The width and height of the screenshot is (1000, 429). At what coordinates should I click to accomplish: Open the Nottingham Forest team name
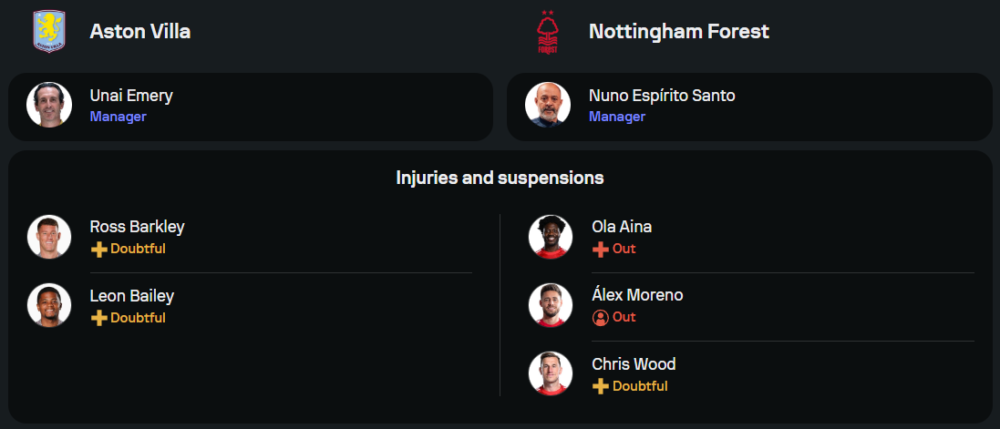(x=679, y=31)
